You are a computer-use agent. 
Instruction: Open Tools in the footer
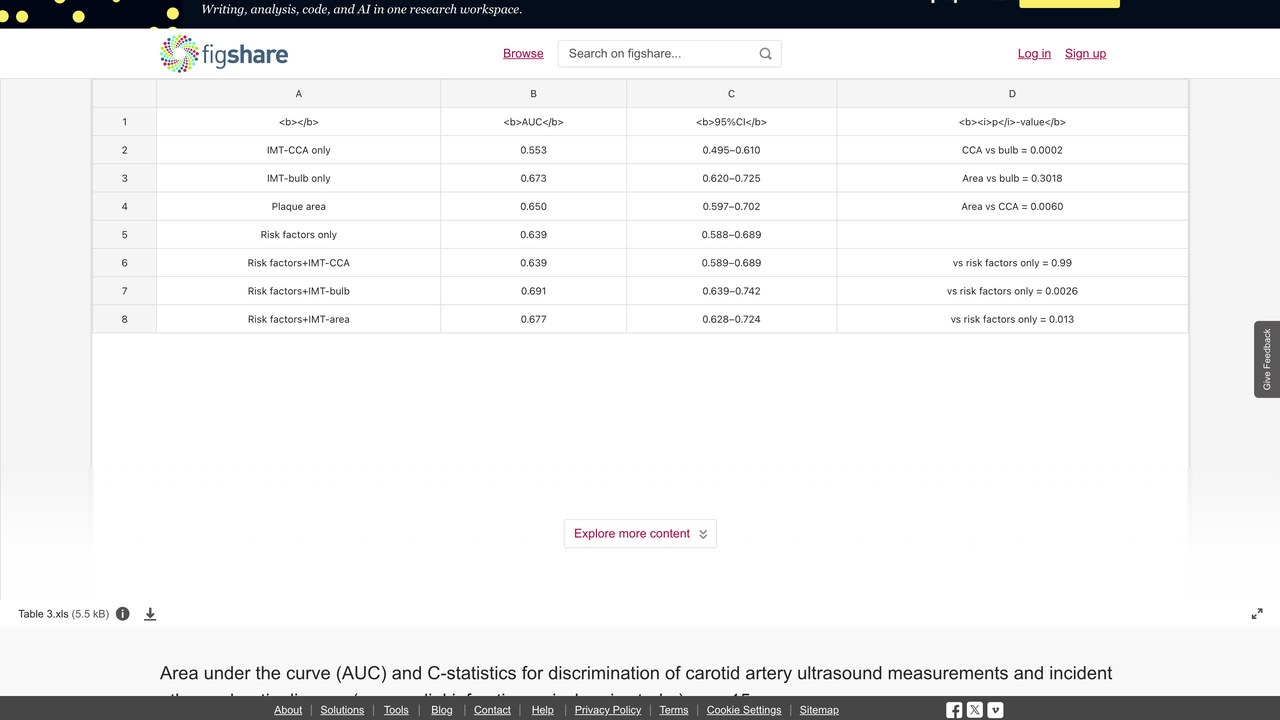[x=396, y=710]
